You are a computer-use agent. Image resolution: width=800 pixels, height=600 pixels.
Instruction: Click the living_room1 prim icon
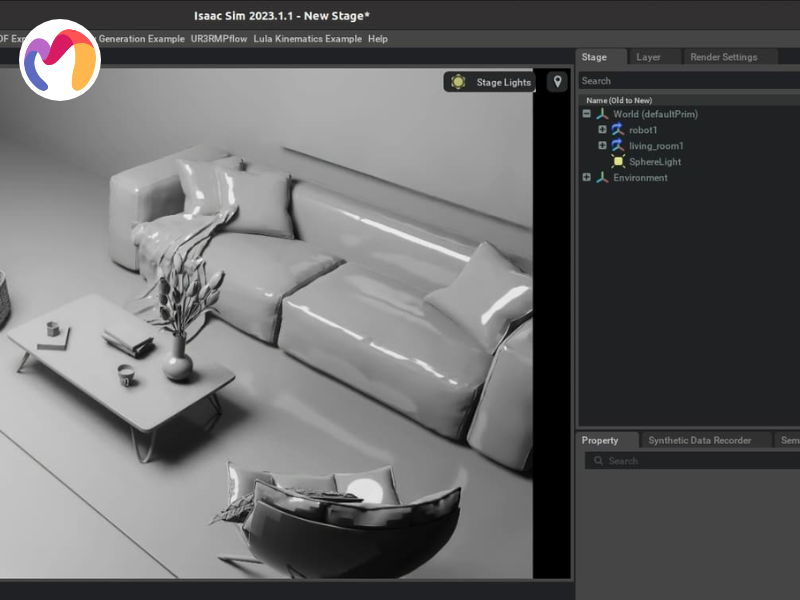click(x=617, y=146)
